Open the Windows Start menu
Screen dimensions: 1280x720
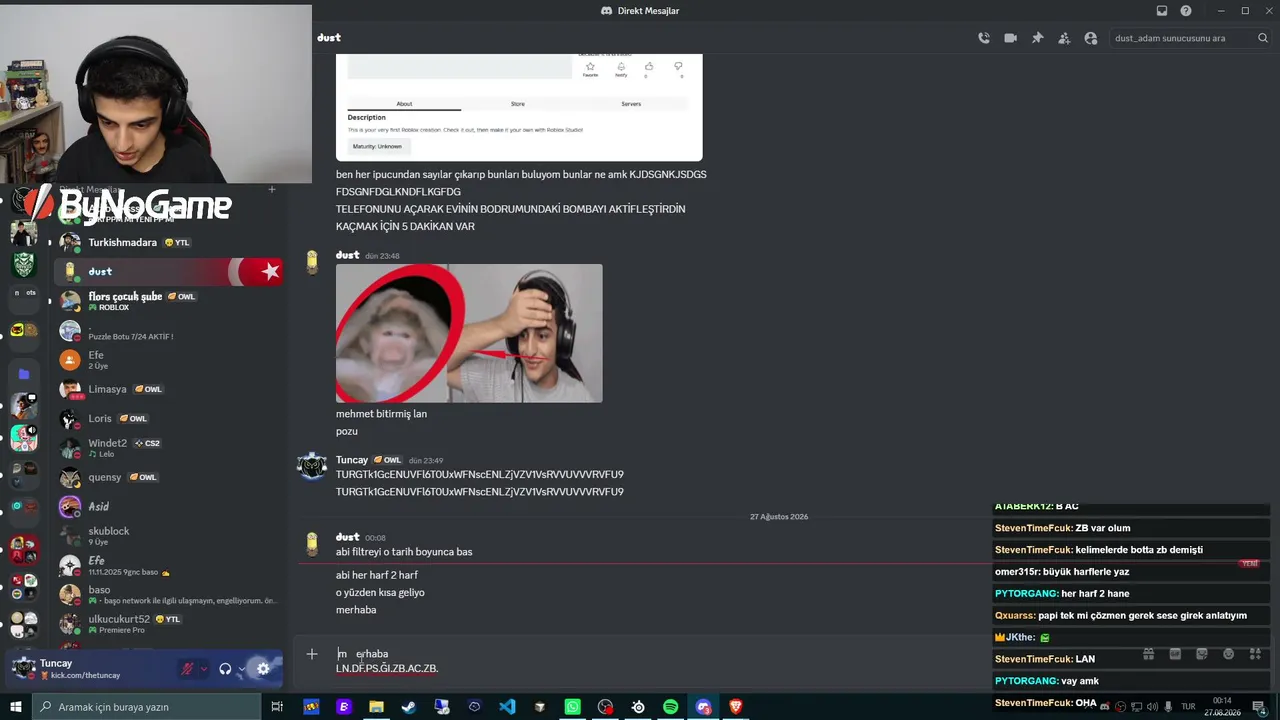[x=16, y=707]
